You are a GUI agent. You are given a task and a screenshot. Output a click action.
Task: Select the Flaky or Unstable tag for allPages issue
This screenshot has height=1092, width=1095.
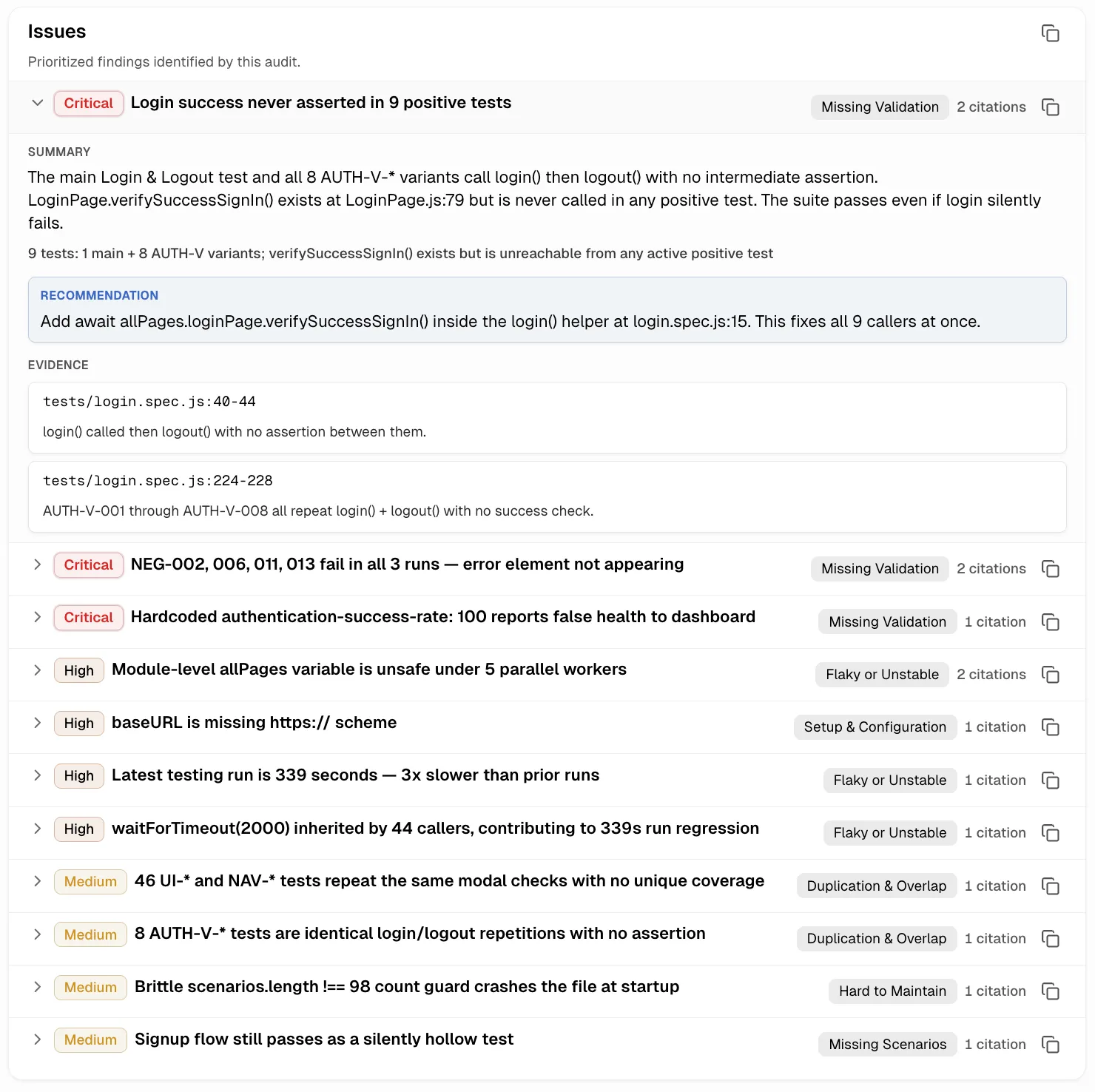tap(881, 674)
